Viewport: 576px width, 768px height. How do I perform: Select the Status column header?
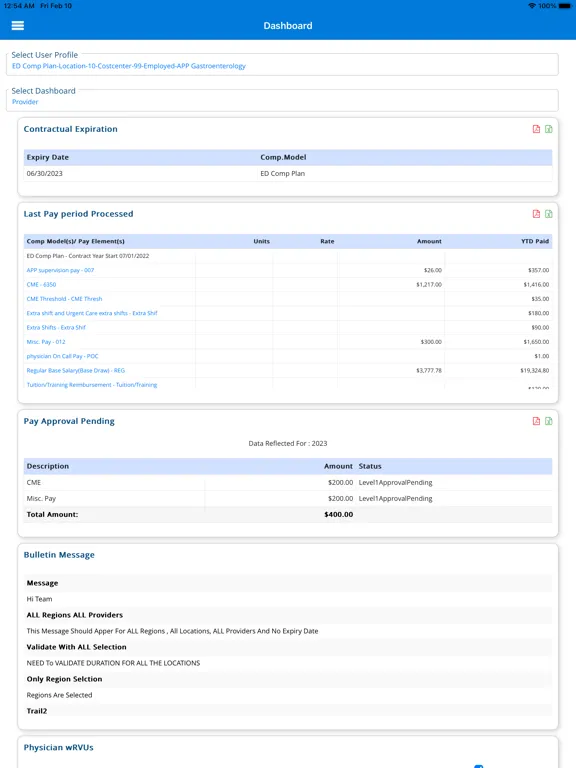[370, 466]
